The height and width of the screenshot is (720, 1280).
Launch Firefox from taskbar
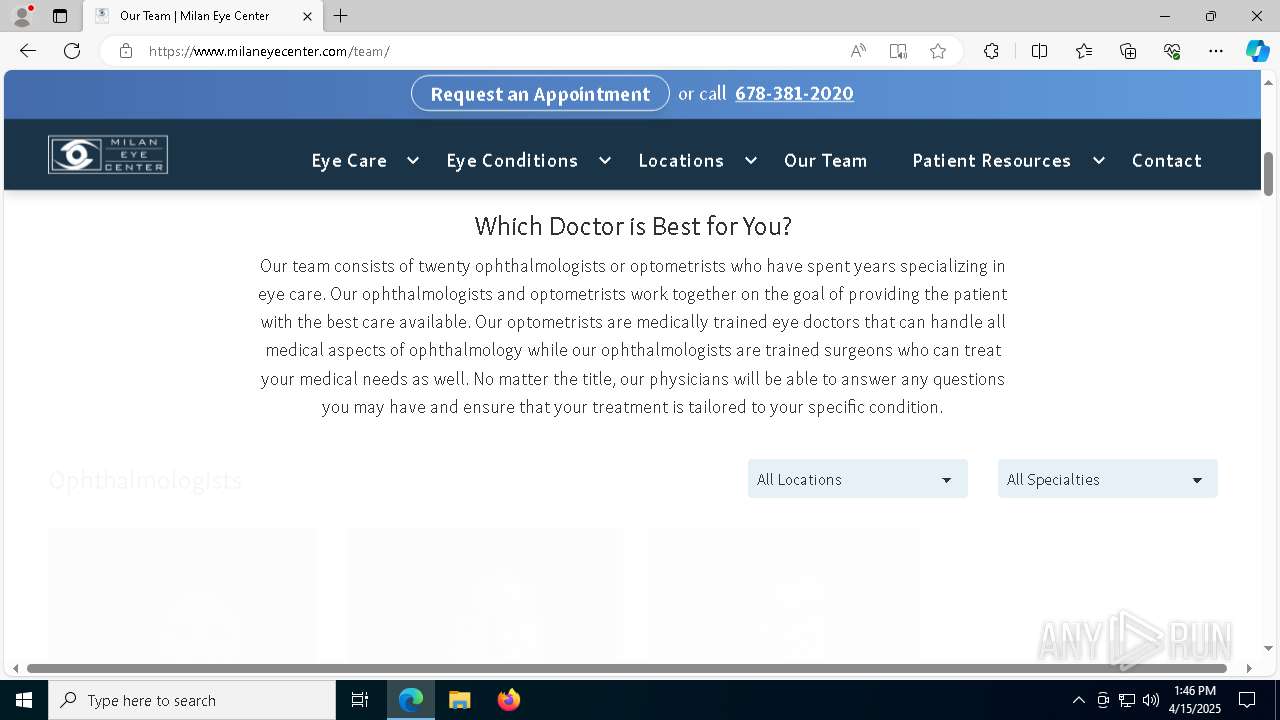[x=509, y=700]
